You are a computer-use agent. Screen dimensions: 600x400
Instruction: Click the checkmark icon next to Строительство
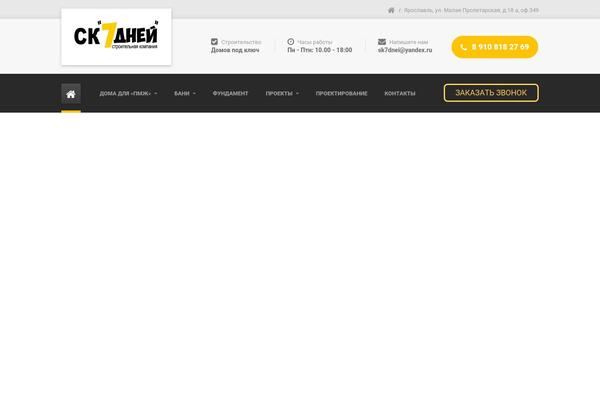[x=214, y=42]
